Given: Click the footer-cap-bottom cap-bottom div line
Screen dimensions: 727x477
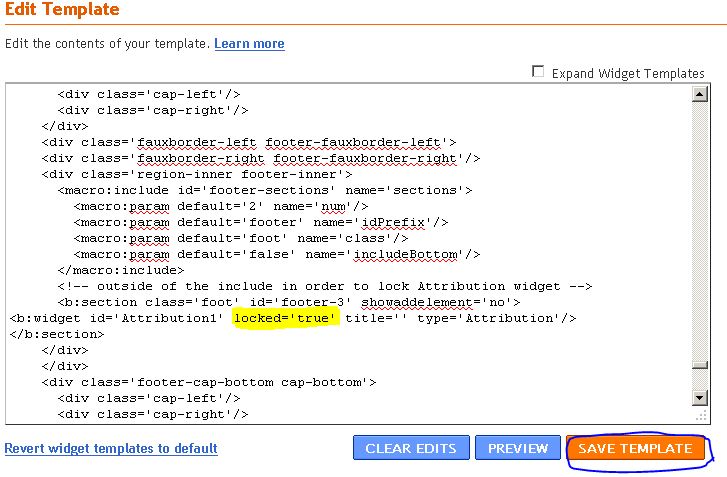Looking at the screenshot, I should 209,382.
